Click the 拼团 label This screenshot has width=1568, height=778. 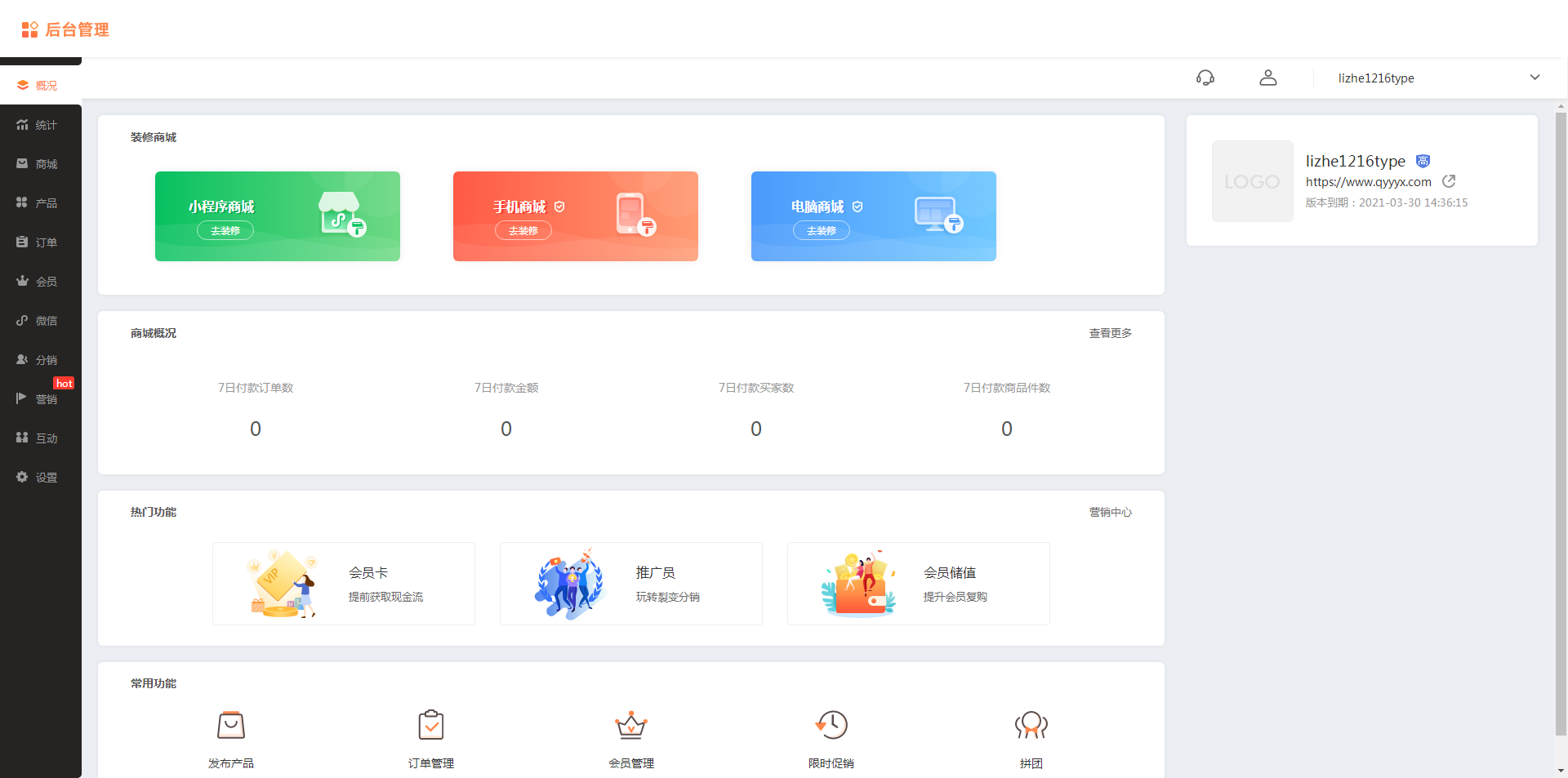(1031, 763)
